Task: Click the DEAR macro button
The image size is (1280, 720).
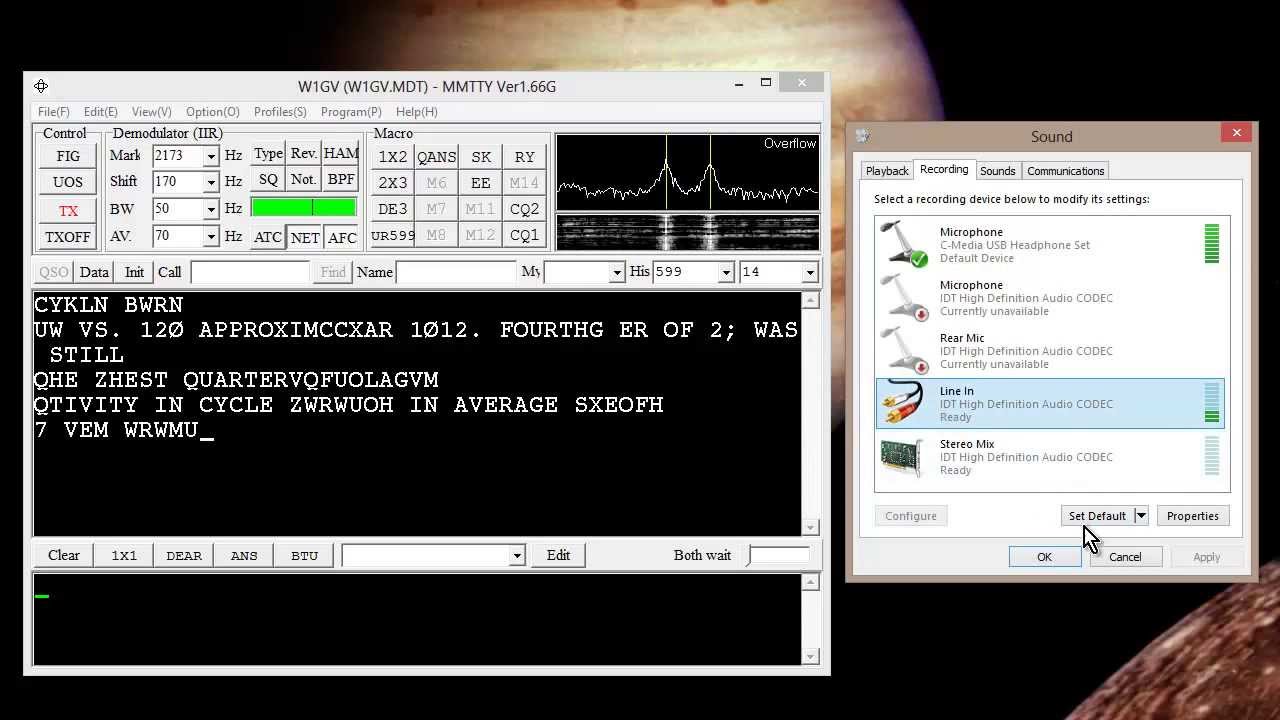Action: [x=184, y=555]
